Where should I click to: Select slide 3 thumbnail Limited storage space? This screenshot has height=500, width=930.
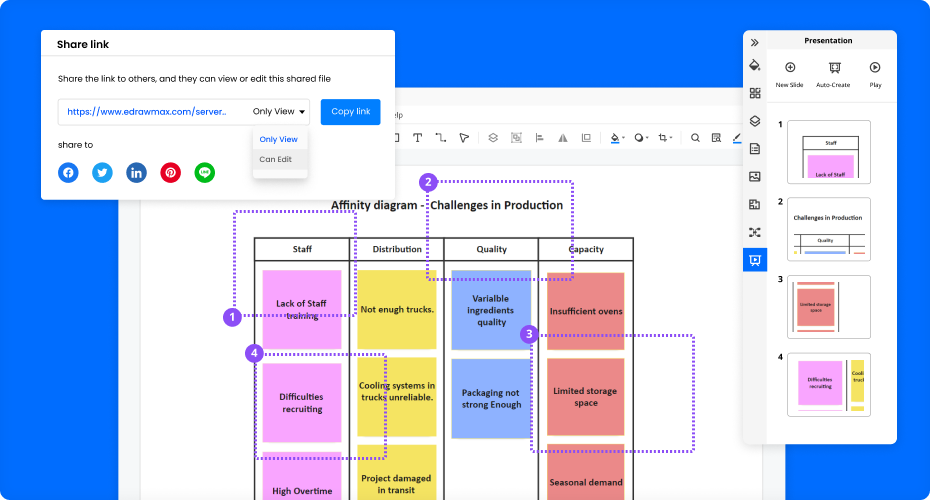pyautogui.click(x=829, y=306)
